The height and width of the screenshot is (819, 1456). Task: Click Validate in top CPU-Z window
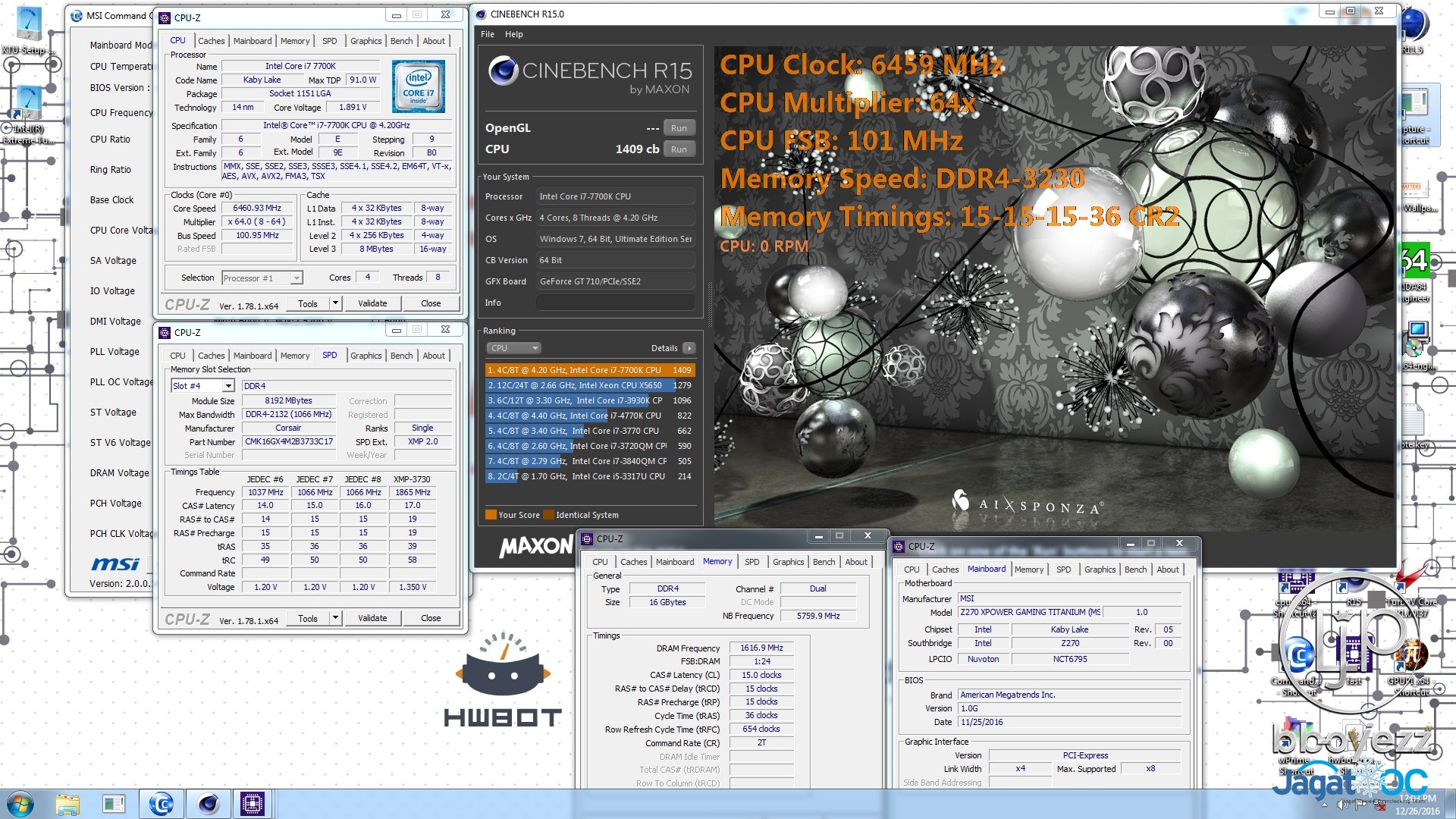372,303
